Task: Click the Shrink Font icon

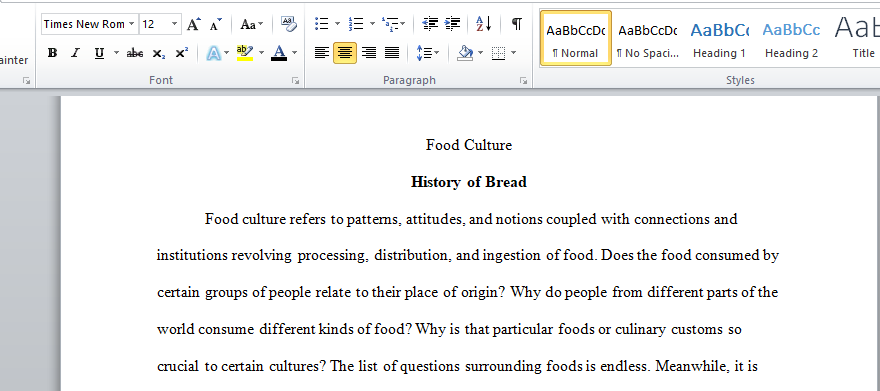Action: tap(216, 24)
